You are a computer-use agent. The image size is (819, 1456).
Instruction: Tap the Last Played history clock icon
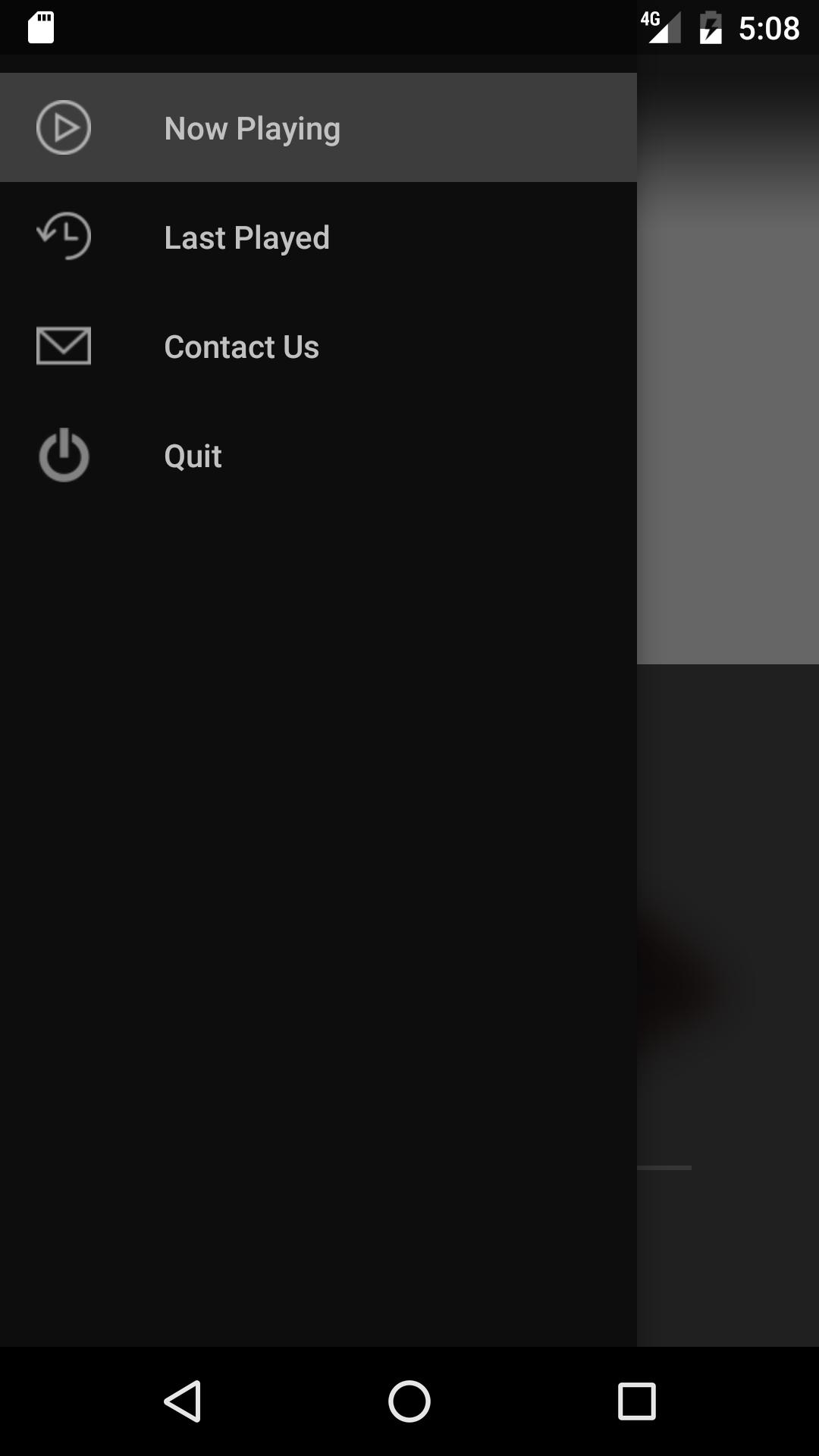[64, 237]
